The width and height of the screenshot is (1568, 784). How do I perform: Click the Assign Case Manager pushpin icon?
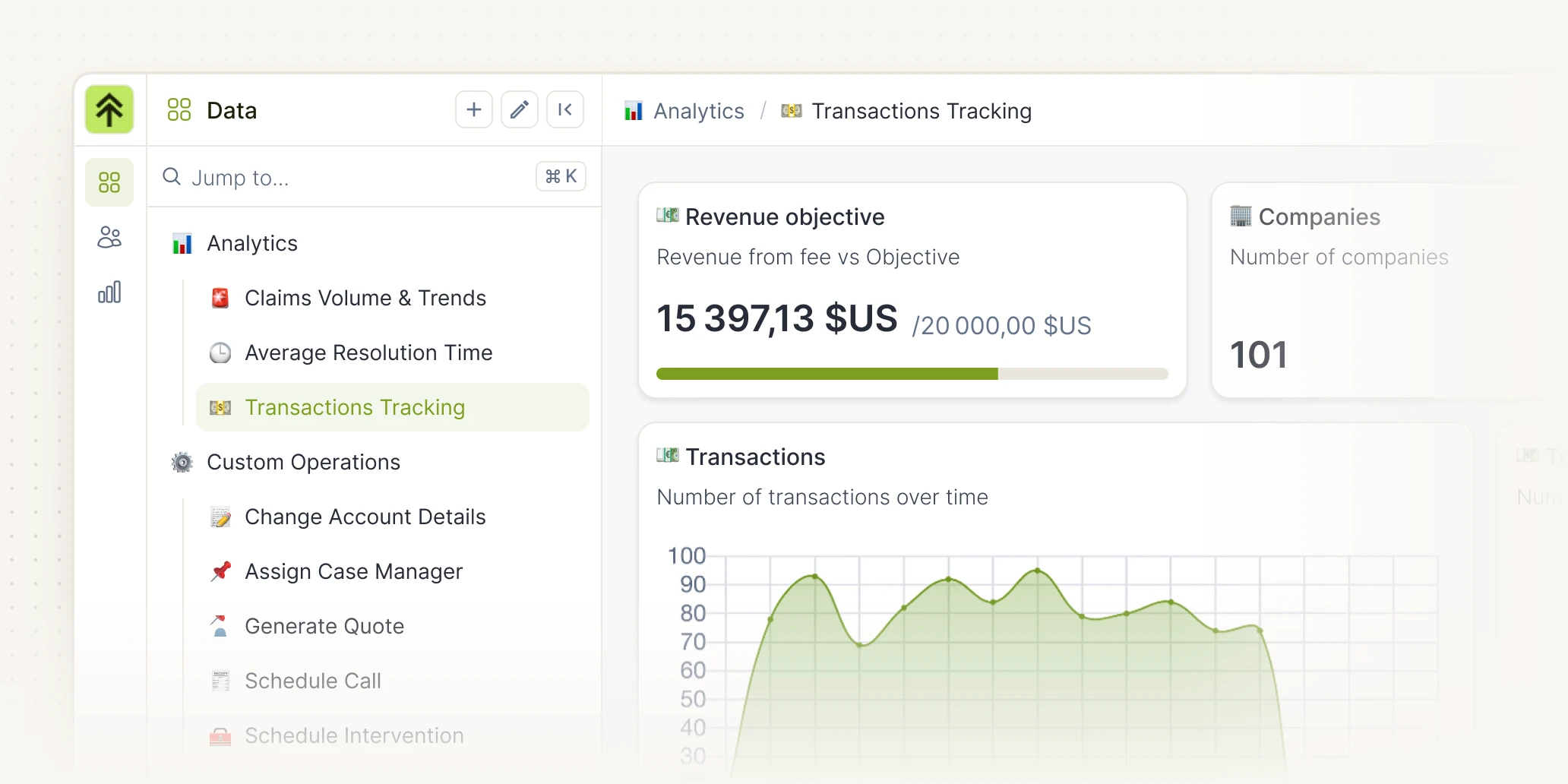click(220, 571)
